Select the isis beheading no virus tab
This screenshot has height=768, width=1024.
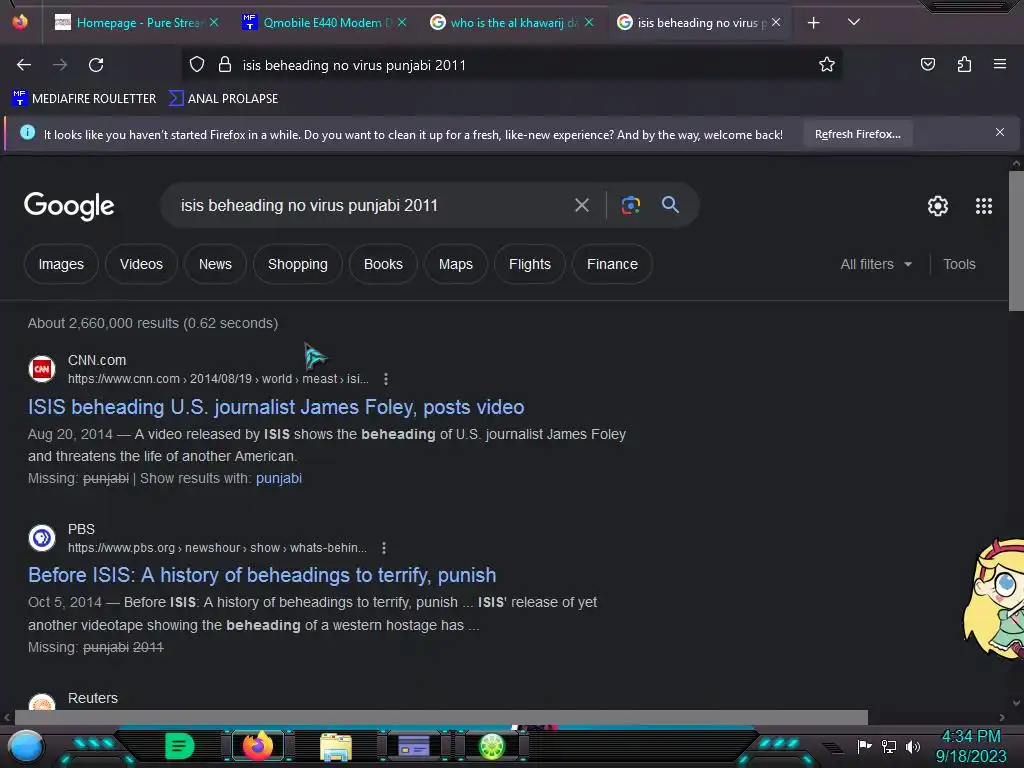[699, 23]
